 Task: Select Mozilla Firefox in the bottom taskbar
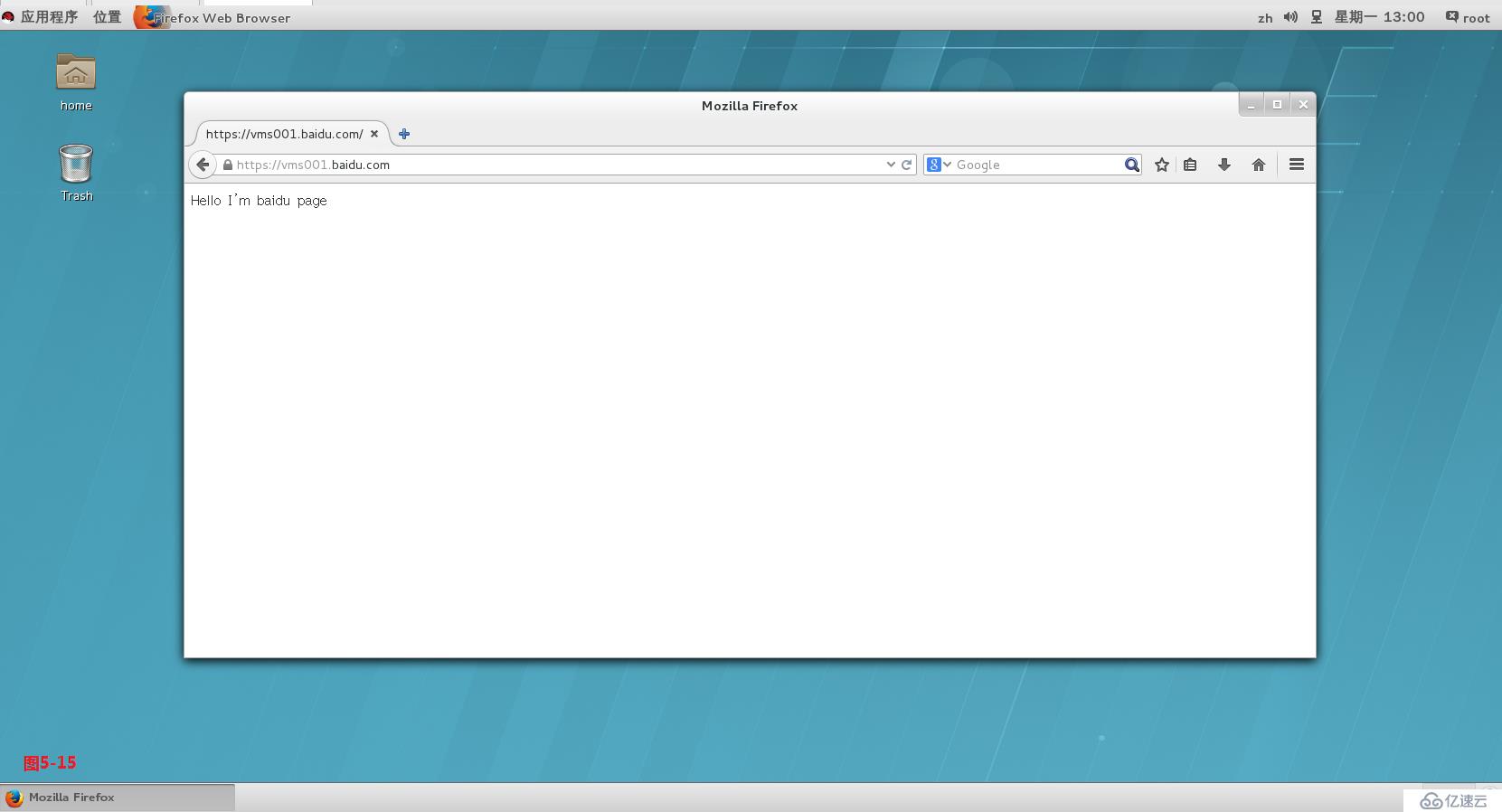click(118, 798)
